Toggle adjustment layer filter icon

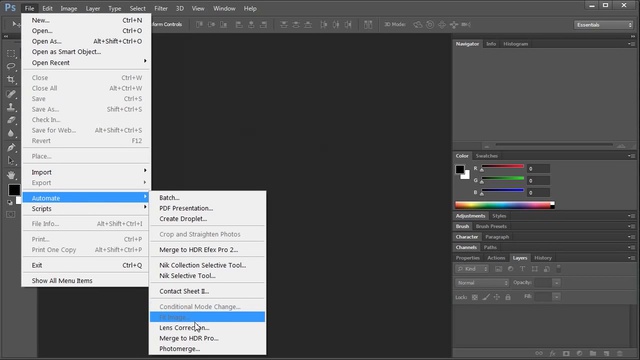(x=510, y=269)
